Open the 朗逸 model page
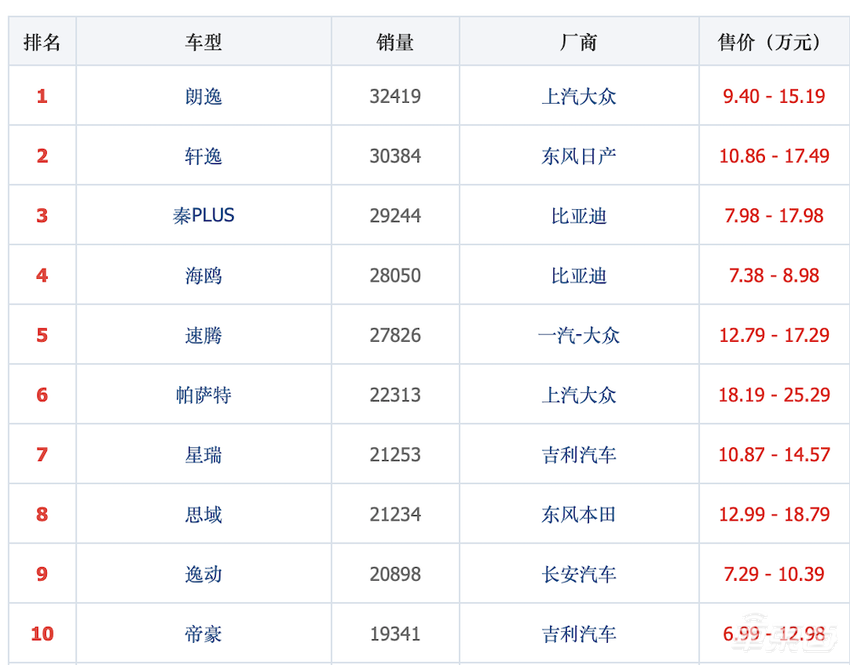The image size is (850, 665). [x=203, y=96]
